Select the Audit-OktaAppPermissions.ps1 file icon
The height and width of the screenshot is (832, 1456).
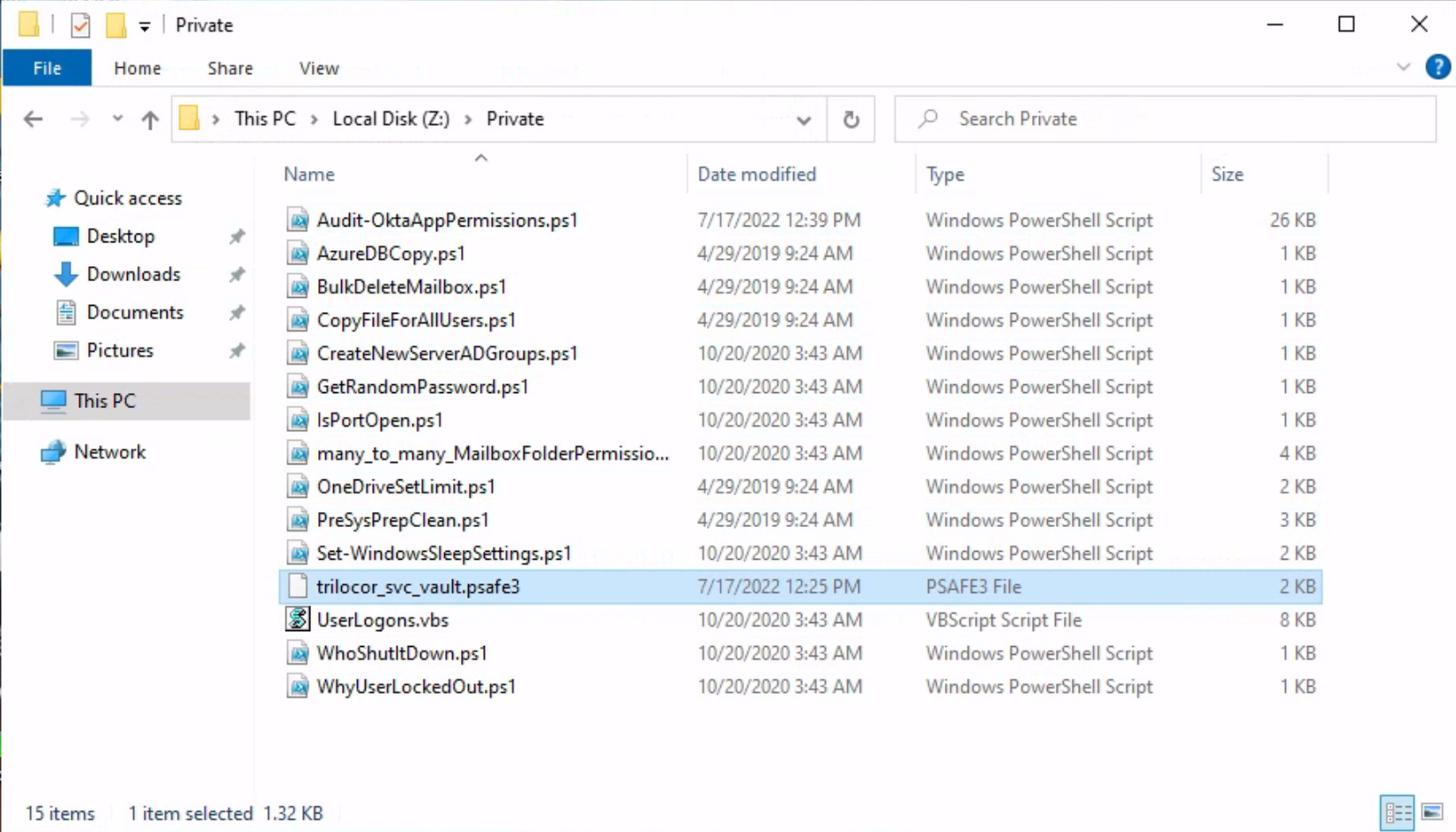point(298,220)
